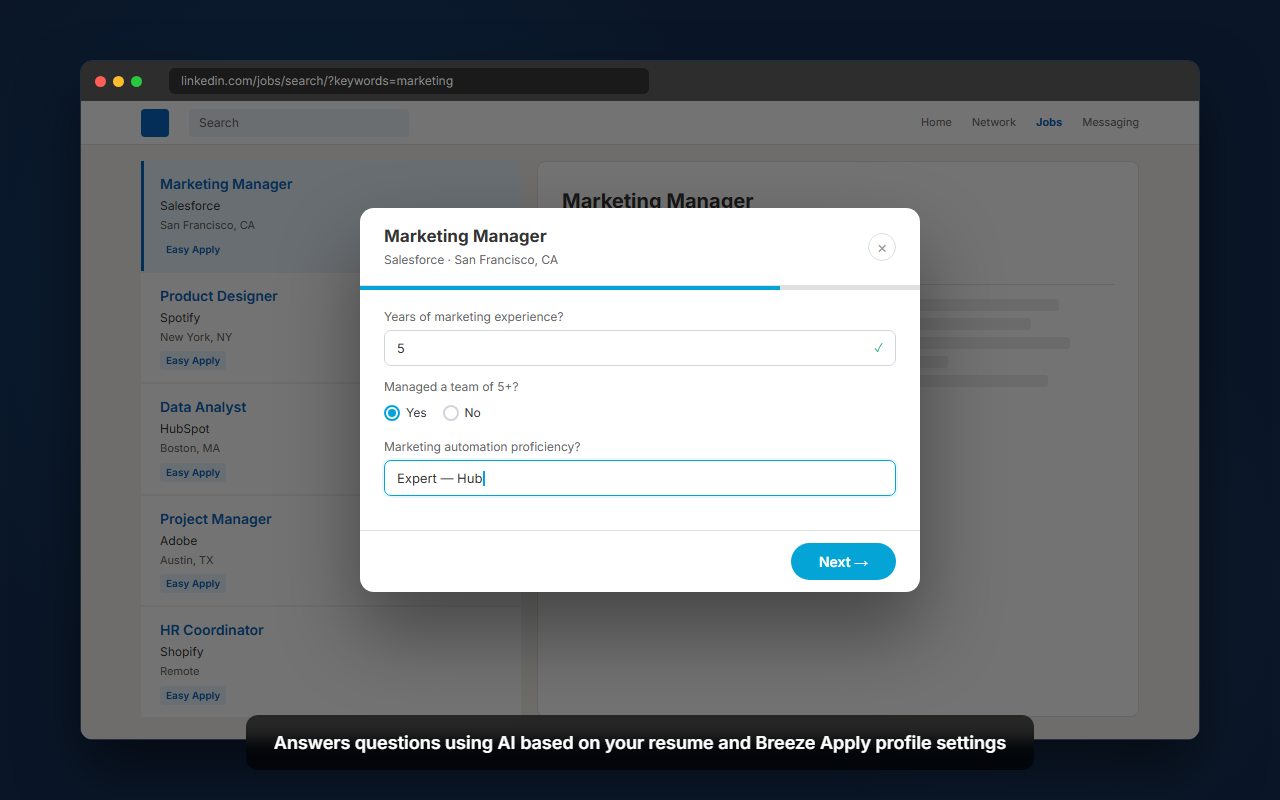Screen dimensions: 1280x800
Task: Open the Network page
Action: (993, 122)
